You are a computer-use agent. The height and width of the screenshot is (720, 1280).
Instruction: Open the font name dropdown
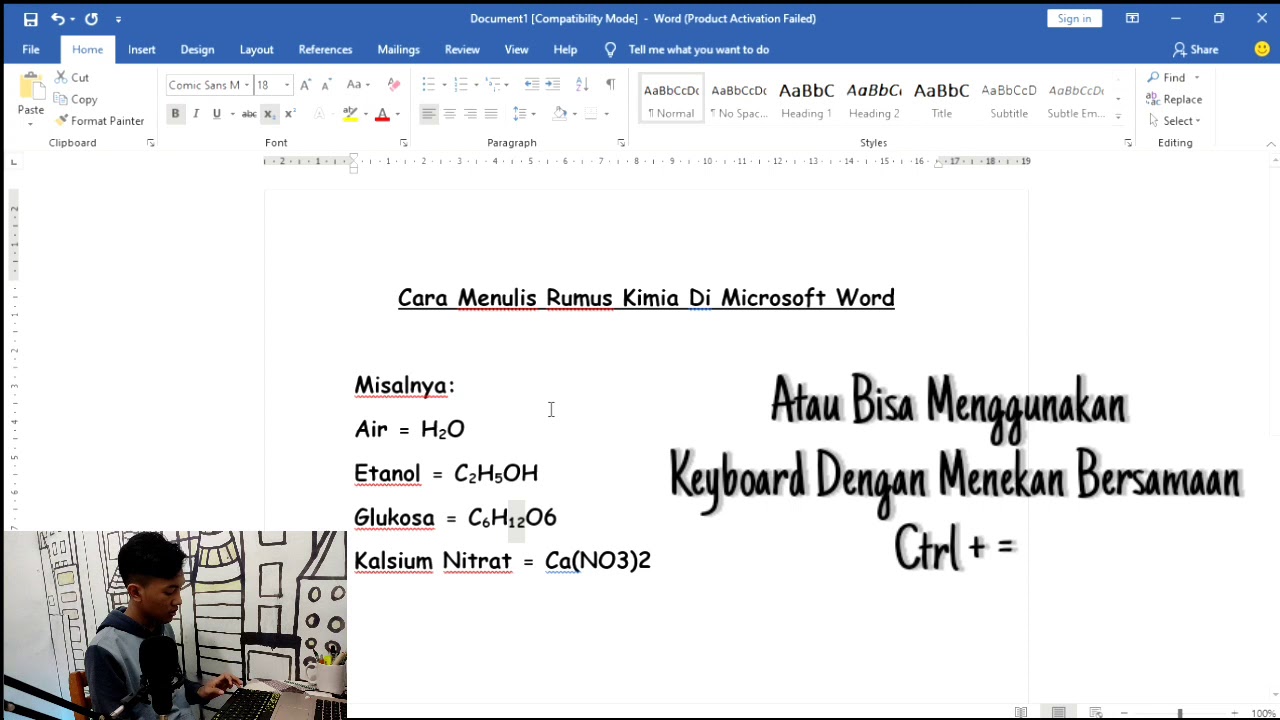pyautogui.click(x=247, y=85)
